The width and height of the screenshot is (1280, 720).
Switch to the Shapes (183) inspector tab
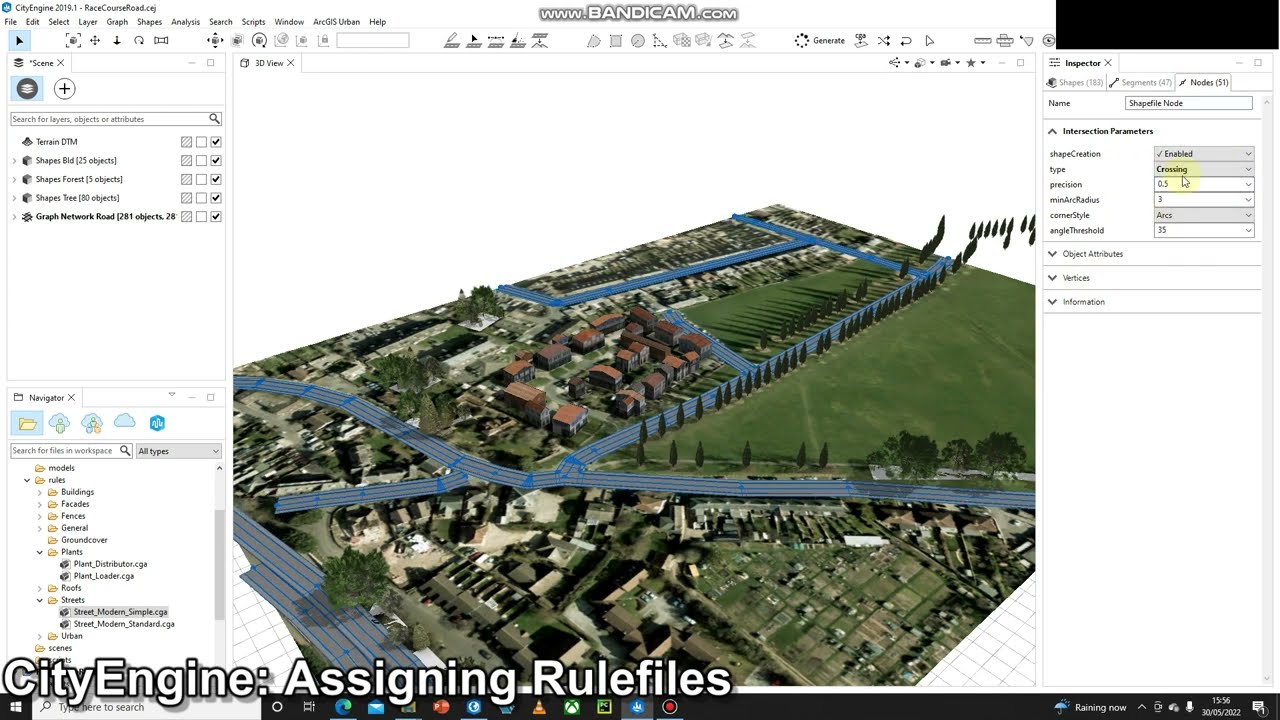pyautogui.click(x=1075, y=83)
